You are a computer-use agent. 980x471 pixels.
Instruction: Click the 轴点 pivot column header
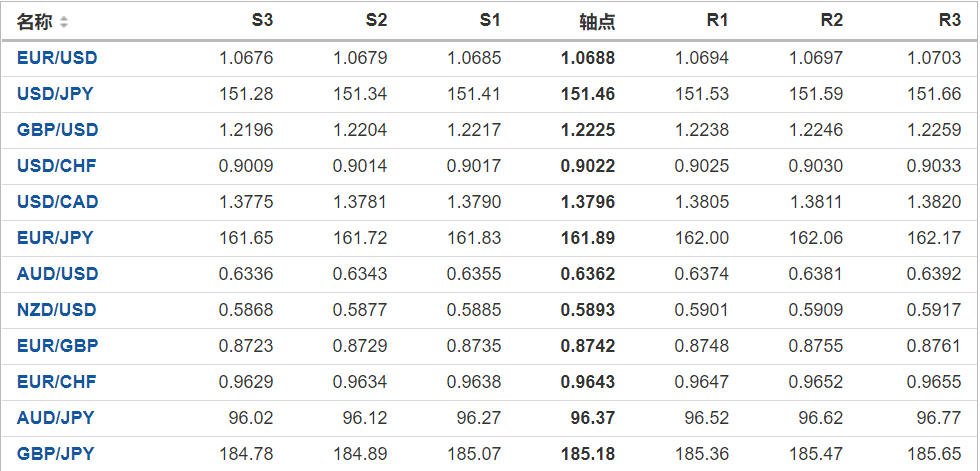[x=597, y=21]
